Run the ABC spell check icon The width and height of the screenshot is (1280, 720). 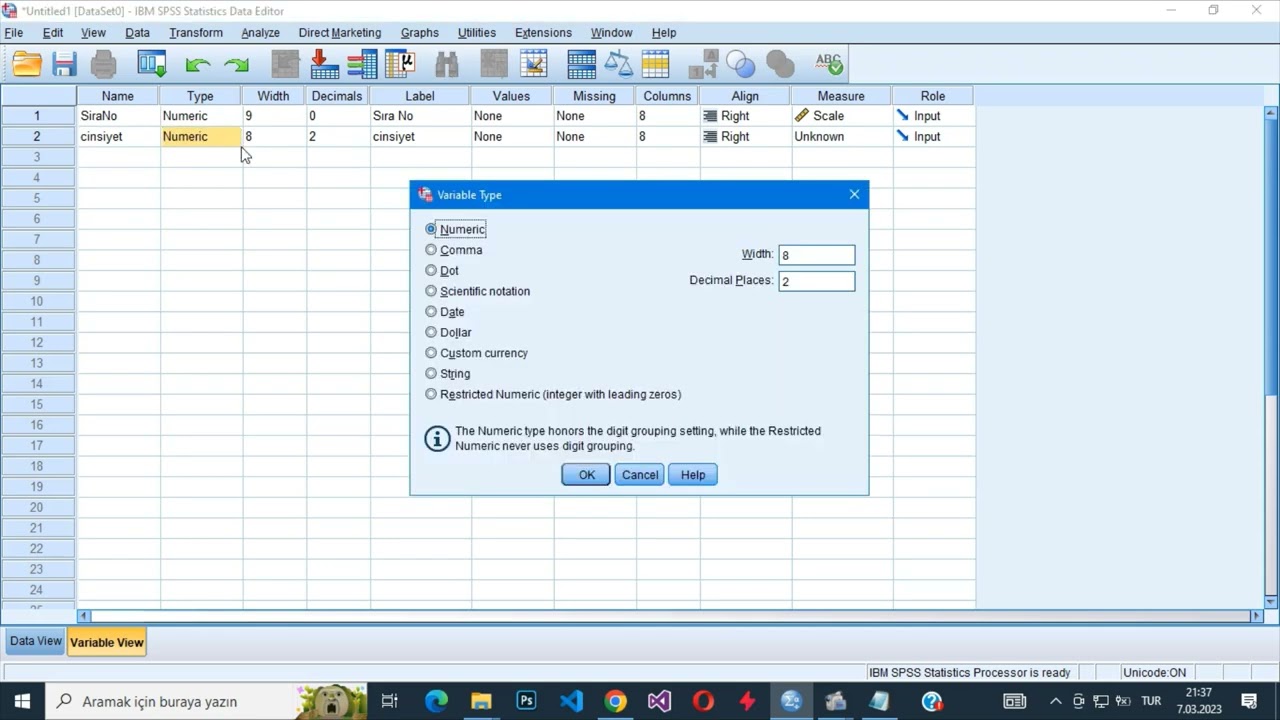pyautogui.click(x=829, y=65)
